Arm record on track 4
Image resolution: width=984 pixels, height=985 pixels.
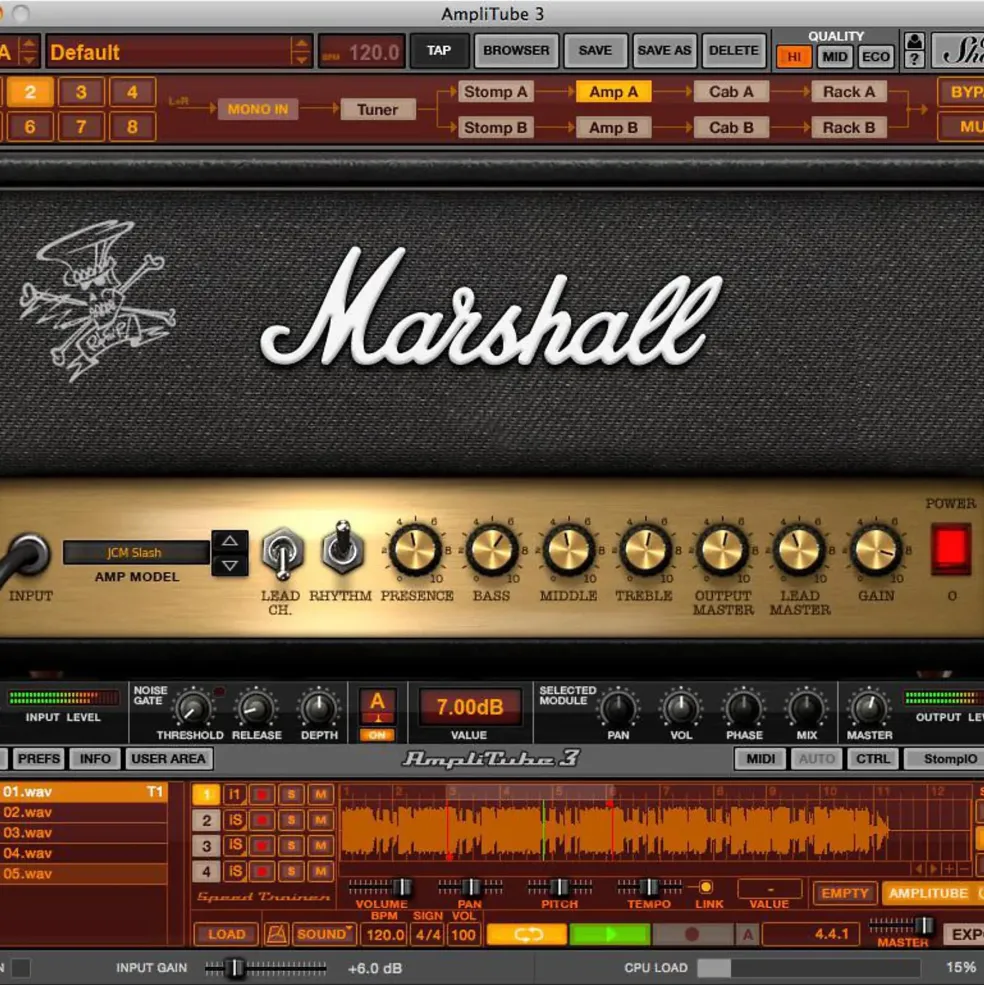tap(261, 871)
